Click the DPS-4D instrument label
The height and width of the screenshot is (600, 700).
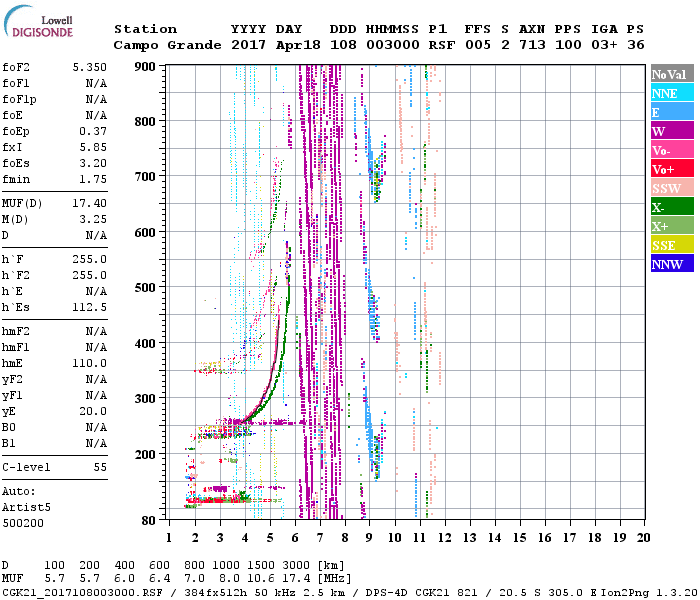[387, 592]
